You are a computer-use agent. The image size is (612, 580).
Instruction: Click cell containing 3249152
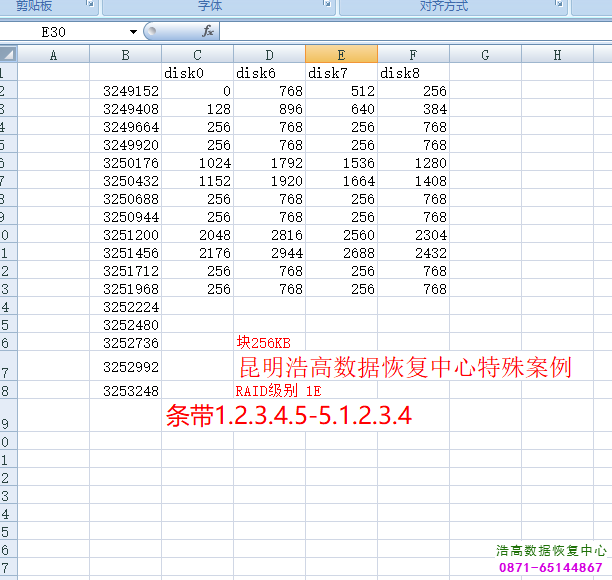point(125,91)
